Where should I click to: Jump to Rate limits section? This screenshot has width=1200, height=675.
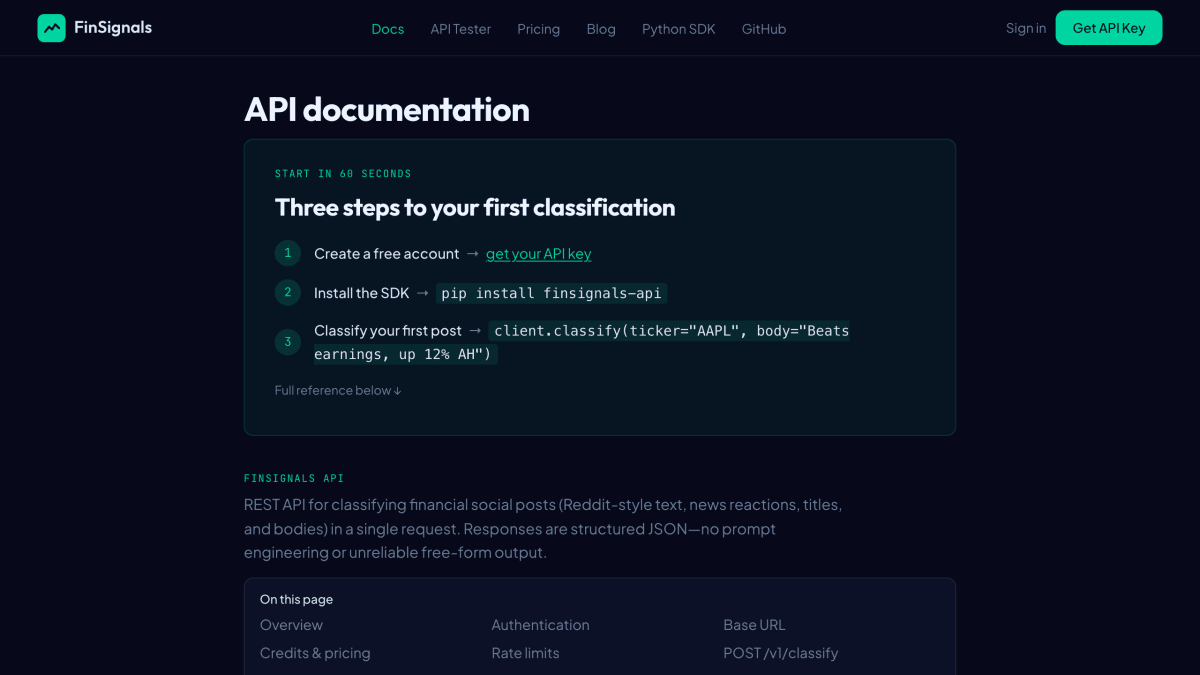click(526, 653)
